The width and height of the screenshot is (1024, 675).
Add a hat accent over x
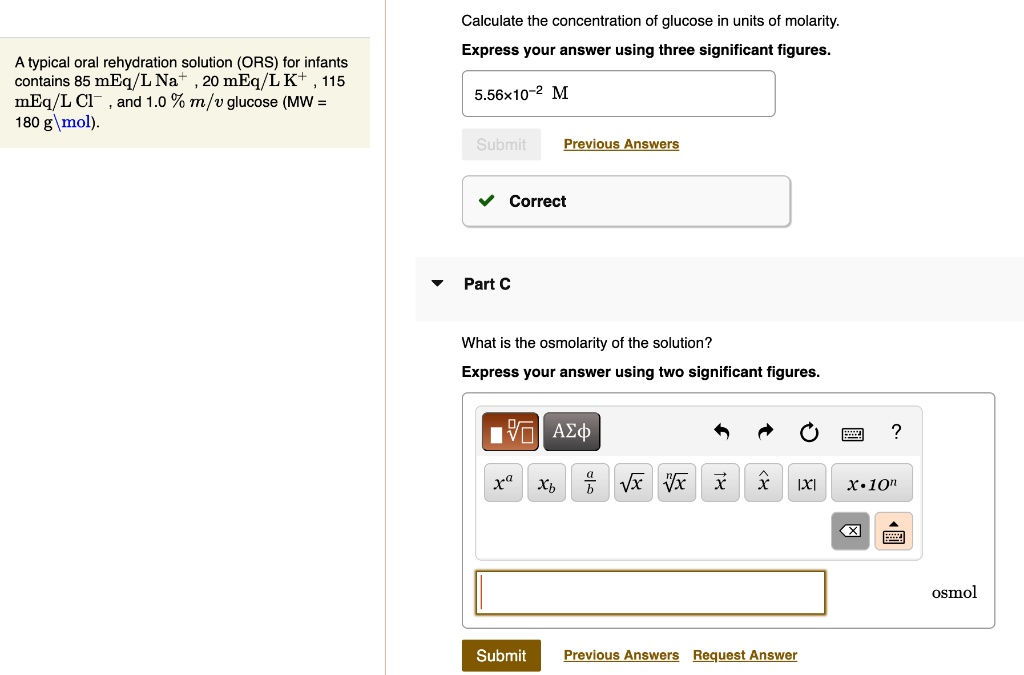coord(763,482)
